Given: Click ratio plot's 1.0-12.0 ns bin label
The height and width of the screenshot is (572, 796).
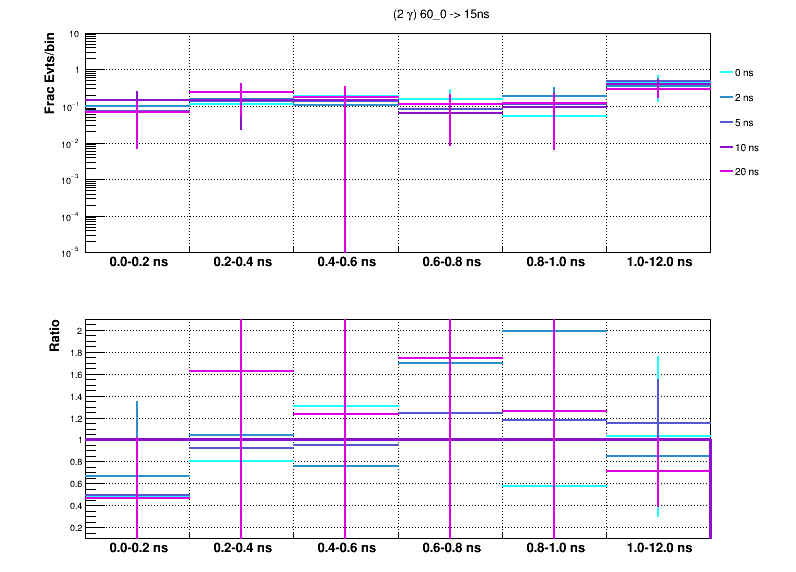Looking at the screenshot, I should (x=657, y=549).
